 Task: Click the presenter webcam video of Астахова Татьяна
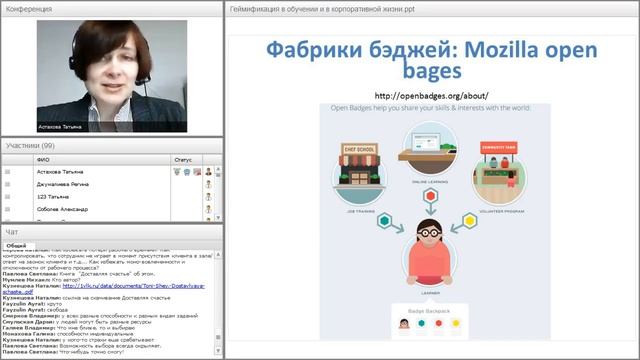(x=112, y=76)
